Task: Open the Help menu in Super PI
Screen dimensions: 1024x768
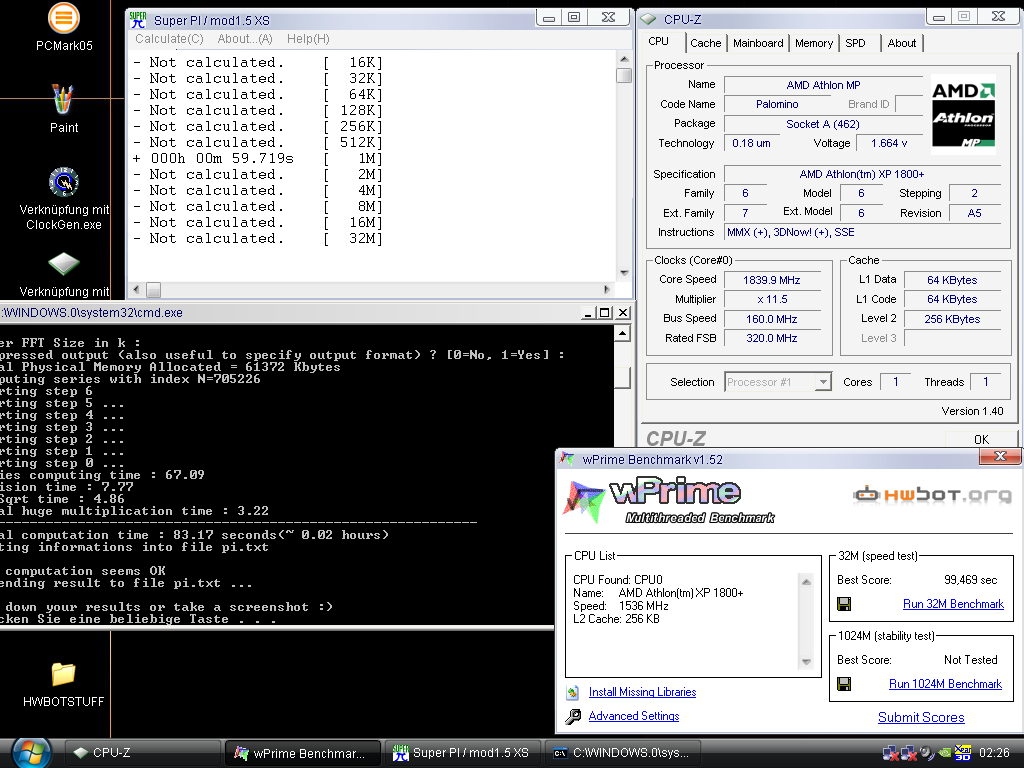Action: coord(308,39)
